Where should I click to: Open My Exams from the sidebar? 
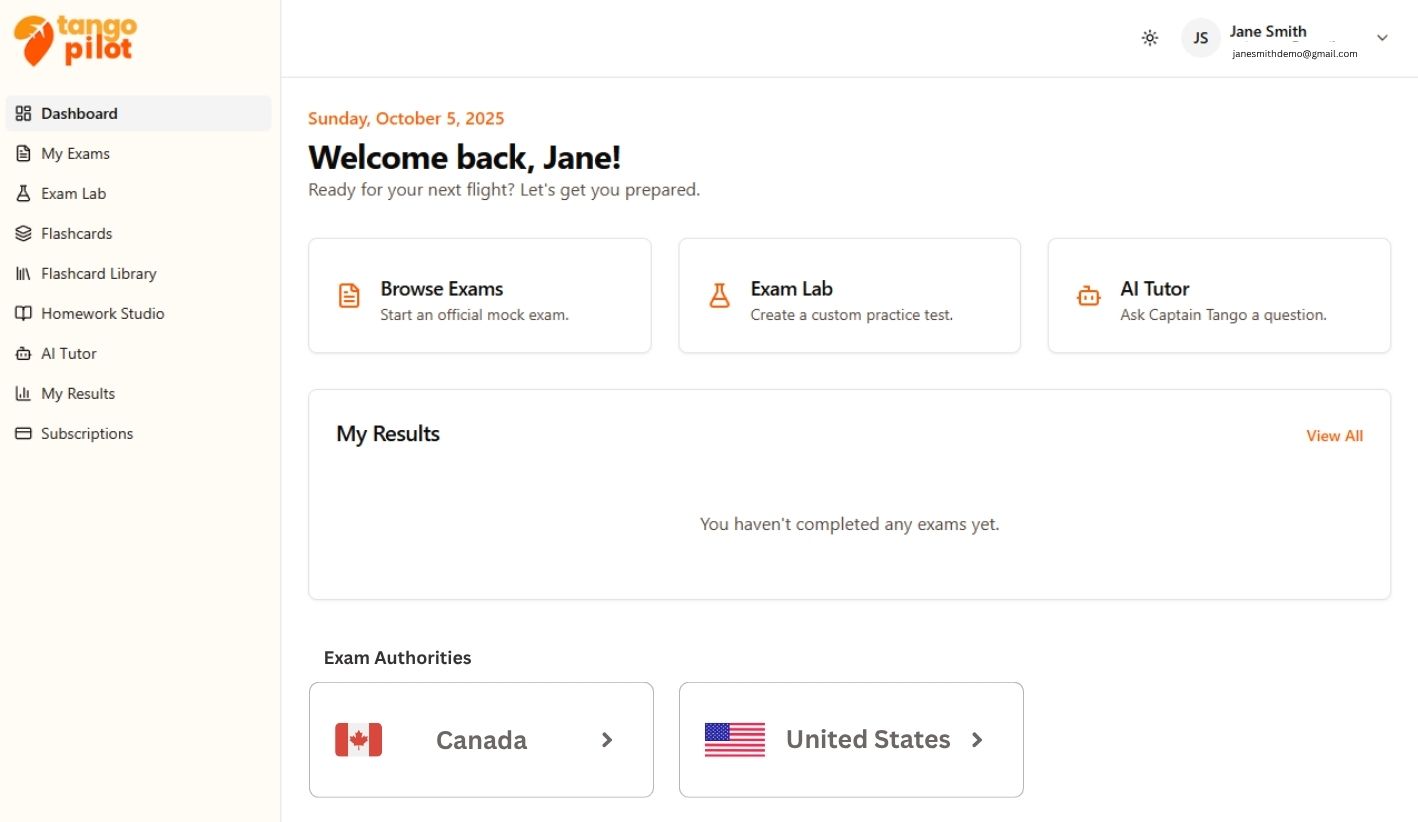(75, 154)
